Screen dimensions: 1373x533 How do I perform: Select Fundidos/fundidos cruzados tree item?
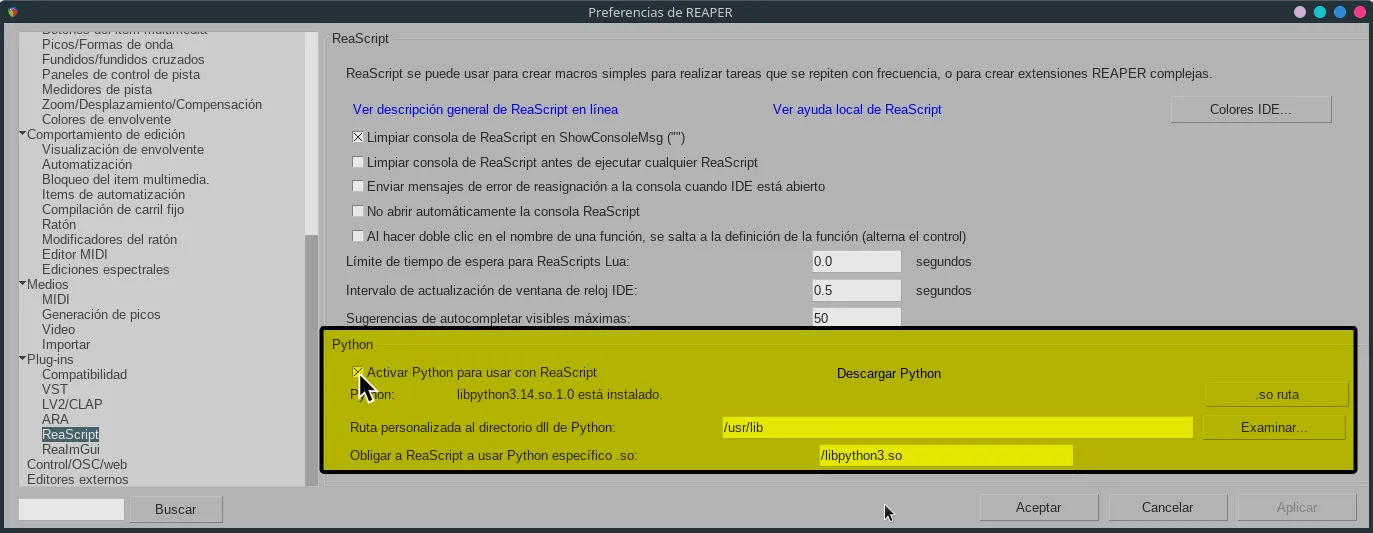(x=123, y=60)
